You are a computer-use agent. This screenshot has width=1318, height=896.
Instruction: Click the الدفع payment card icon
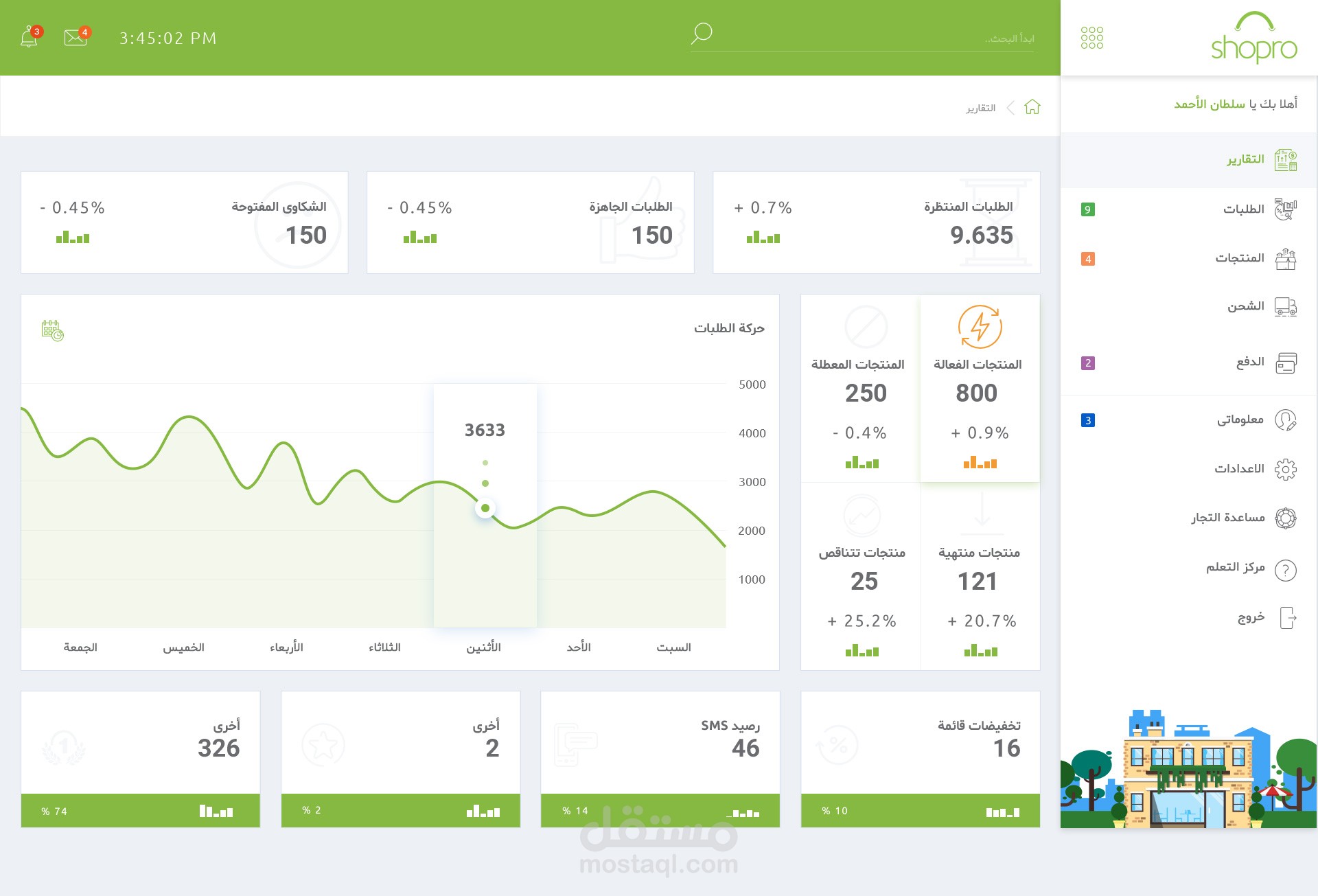point(1288,363)
